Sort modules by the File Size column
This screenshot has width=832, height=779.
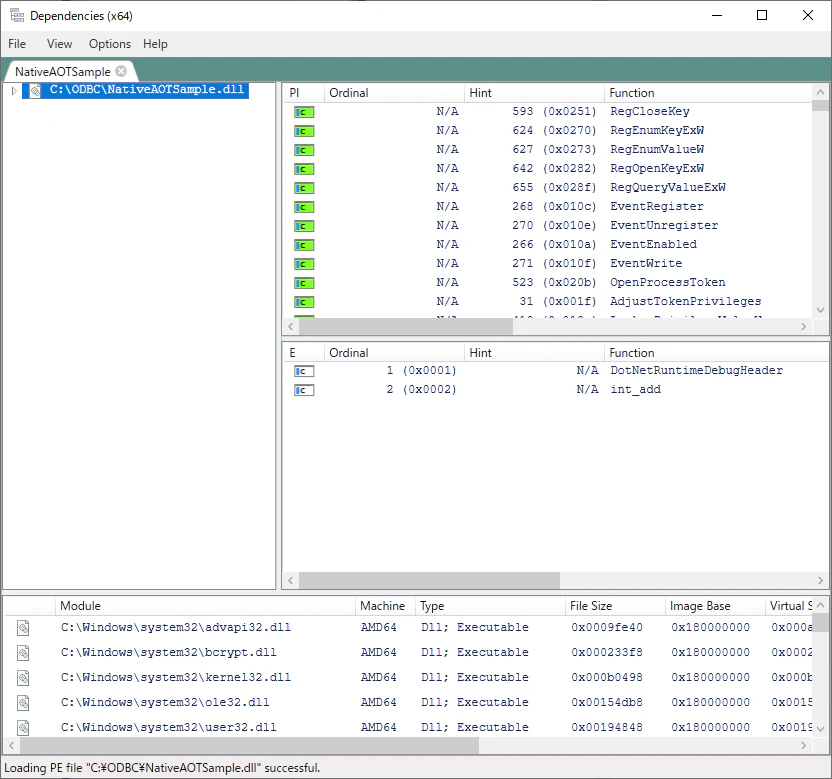pyautogui.click(x=614, y=606)
